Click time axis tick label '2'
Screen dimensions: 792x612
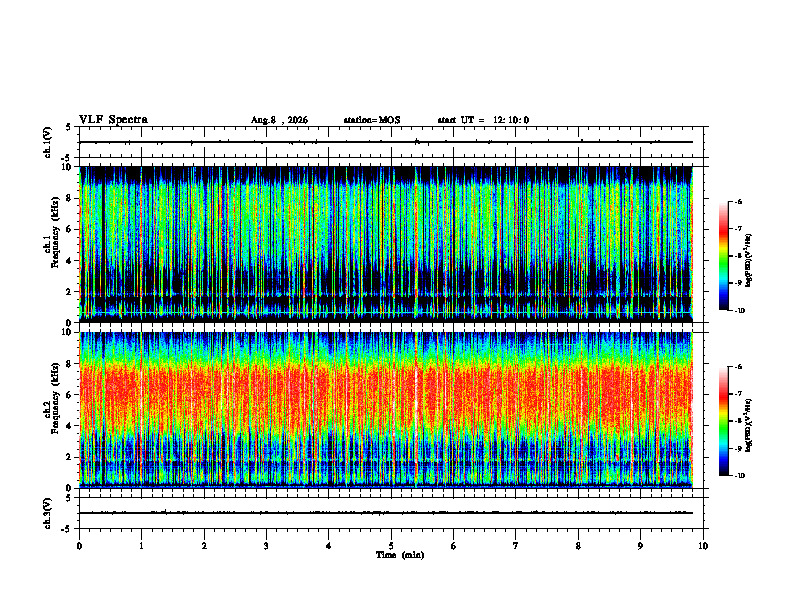coord(204,546)
